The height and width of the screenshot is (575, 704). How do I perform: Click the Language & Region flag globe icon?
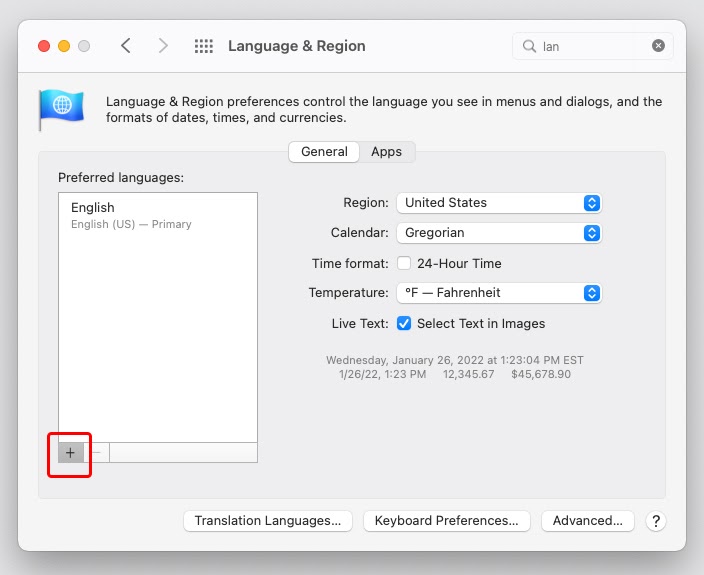tap(62, 109)
